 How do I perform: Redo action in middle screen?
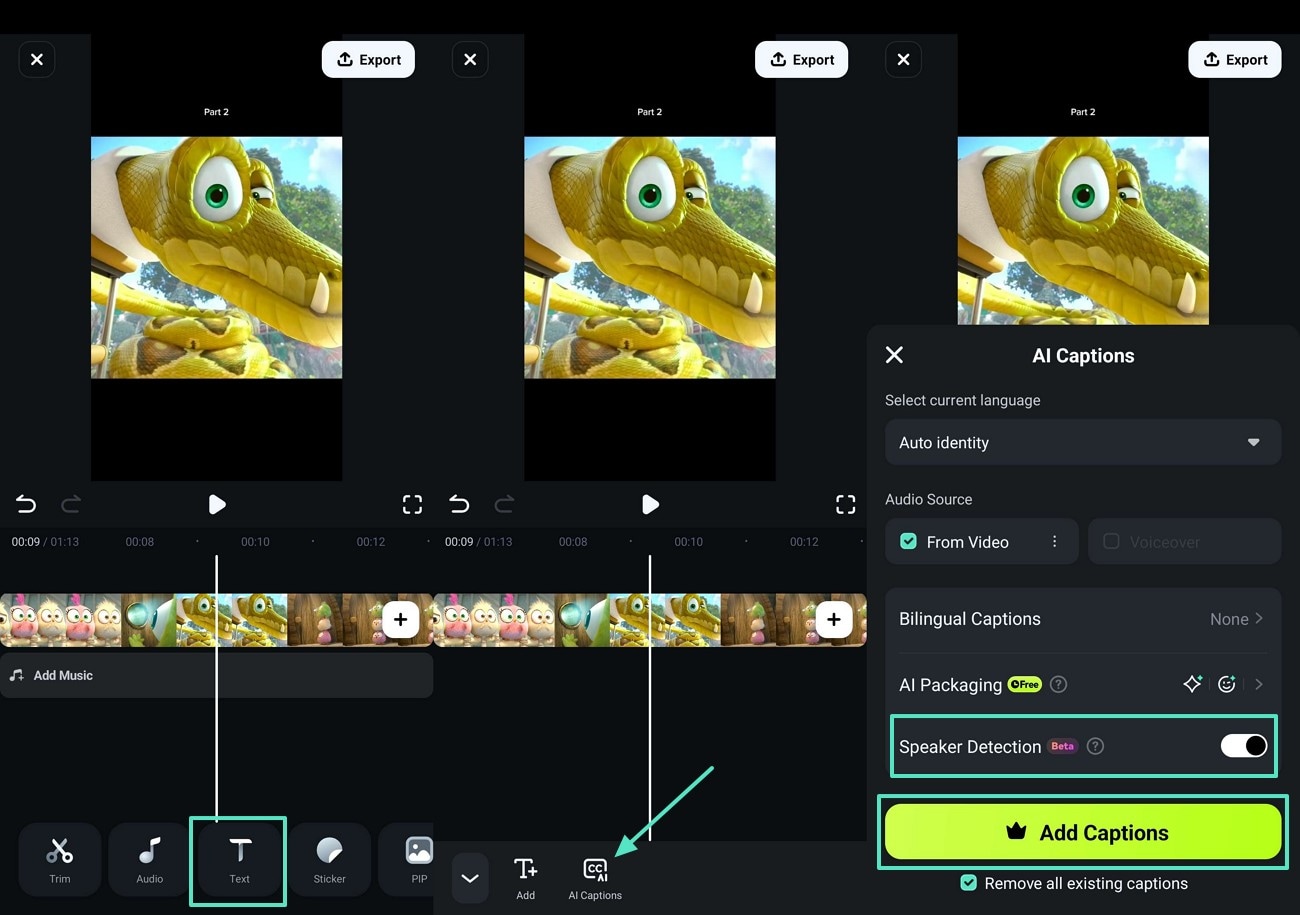pos(504,504)
